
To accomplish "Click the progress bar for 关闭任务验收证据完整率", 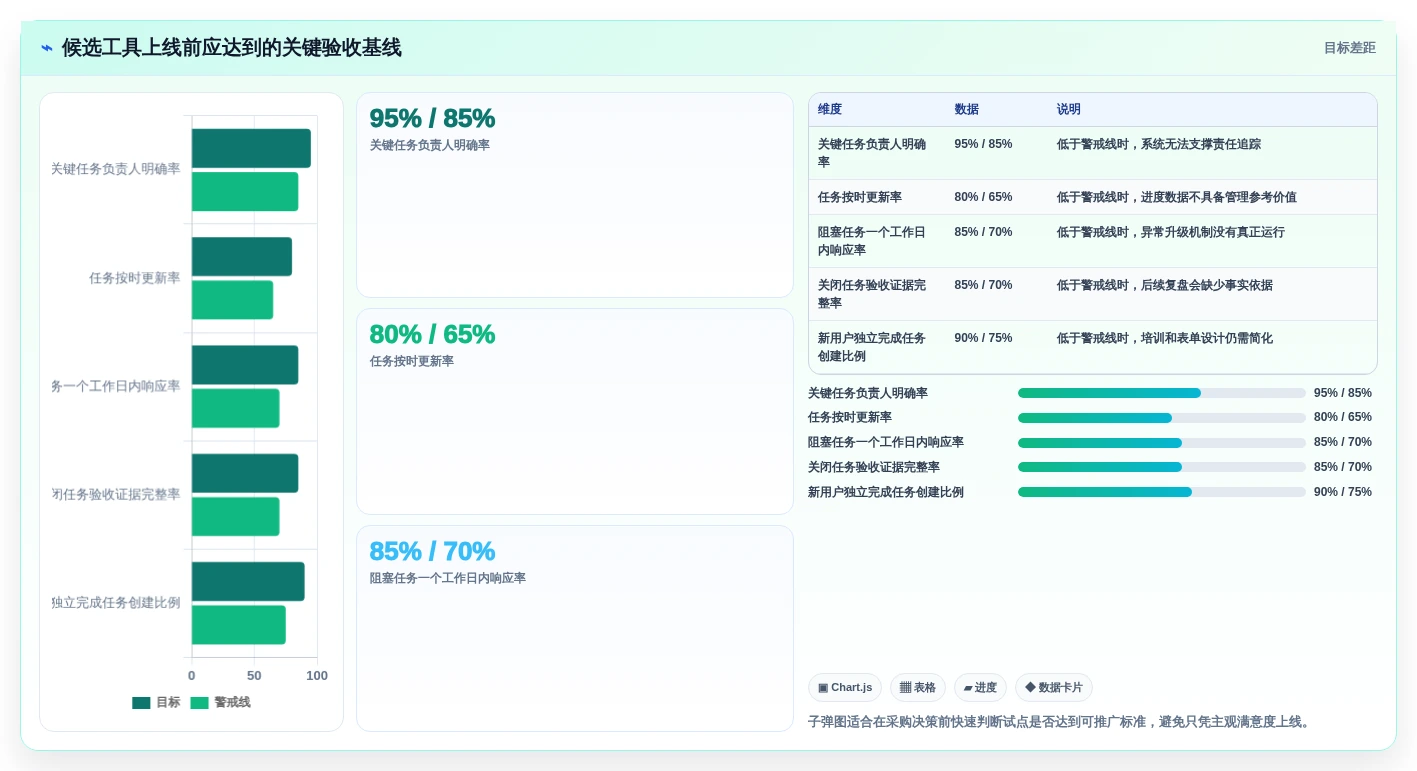I will point(1162,467).
